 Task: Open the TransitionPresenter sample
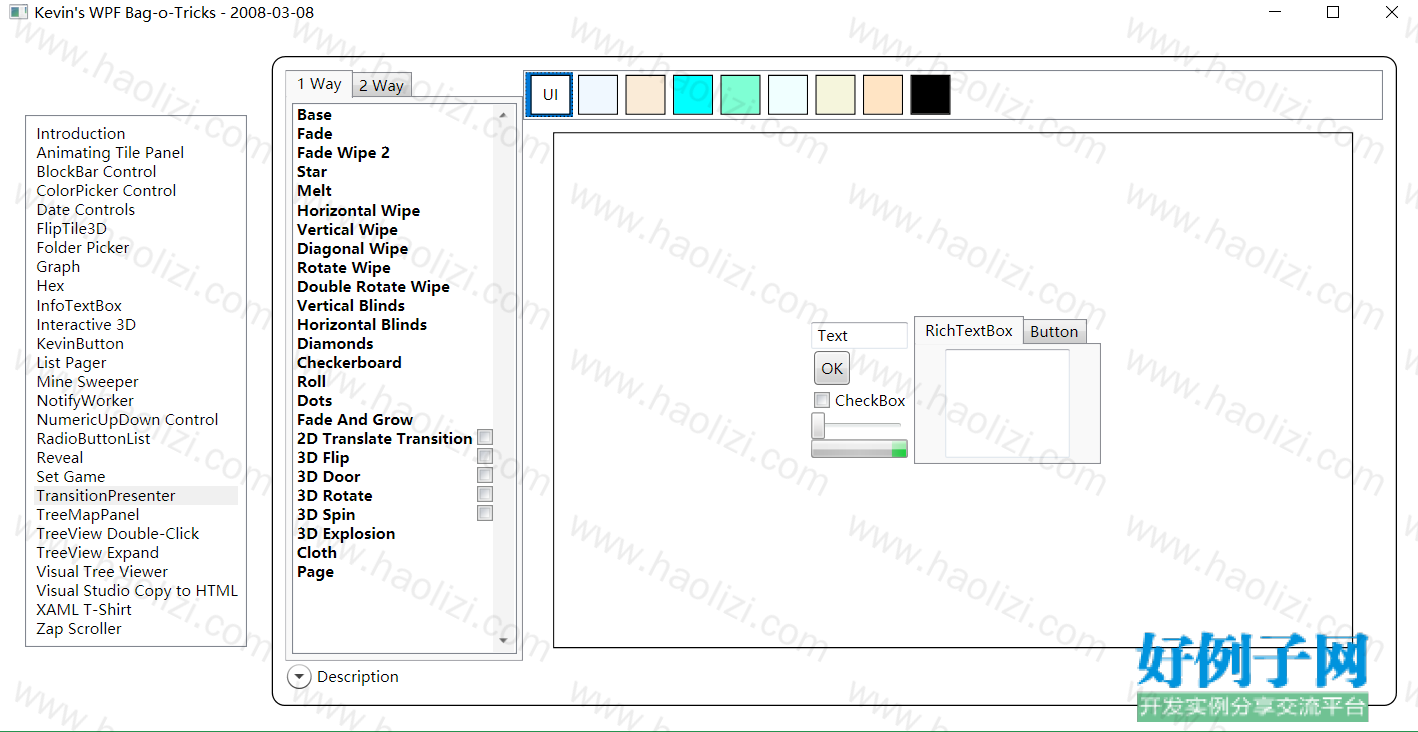pos(106,496)
